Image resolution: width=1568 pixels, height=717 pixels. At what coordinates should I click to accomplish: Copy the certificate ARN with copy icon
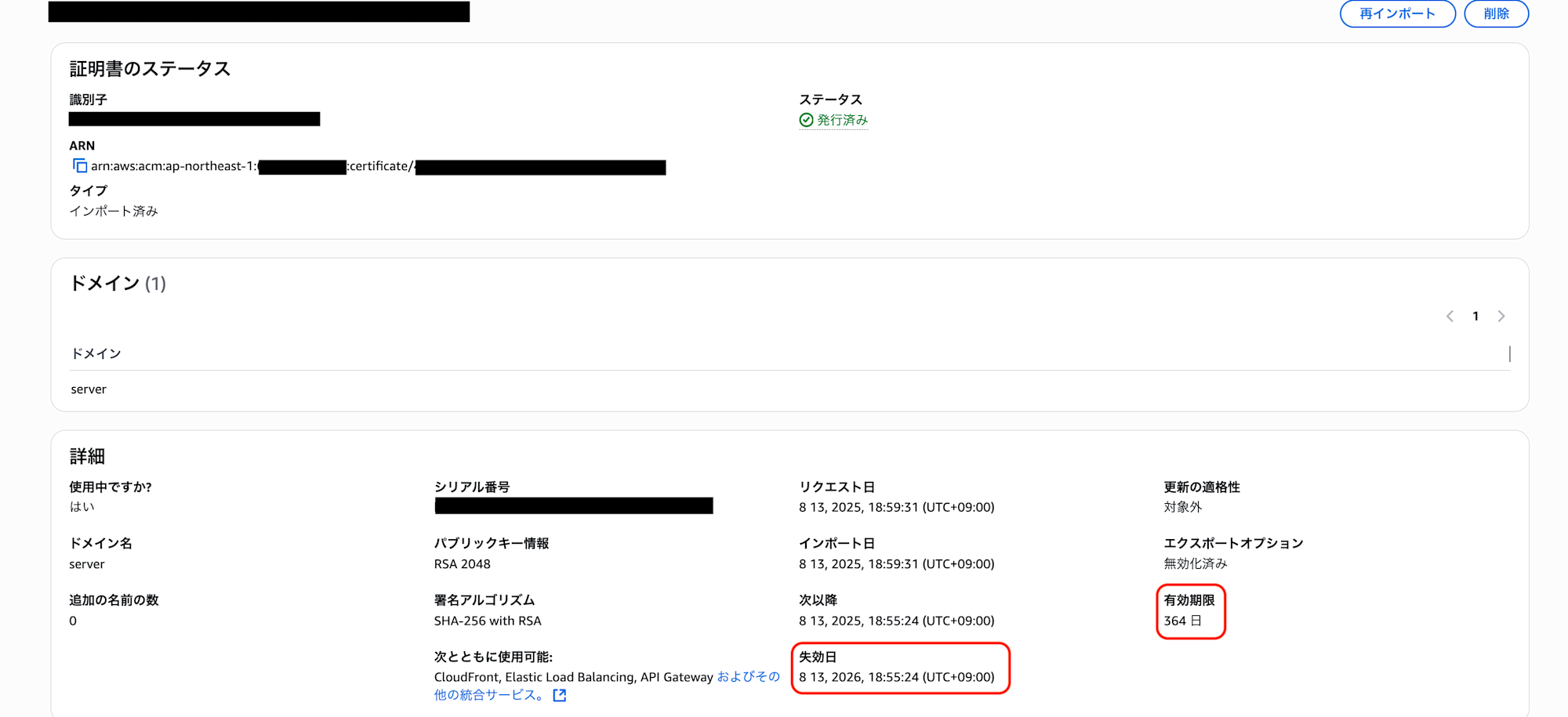pyautogui.click(x=80, y=165)
